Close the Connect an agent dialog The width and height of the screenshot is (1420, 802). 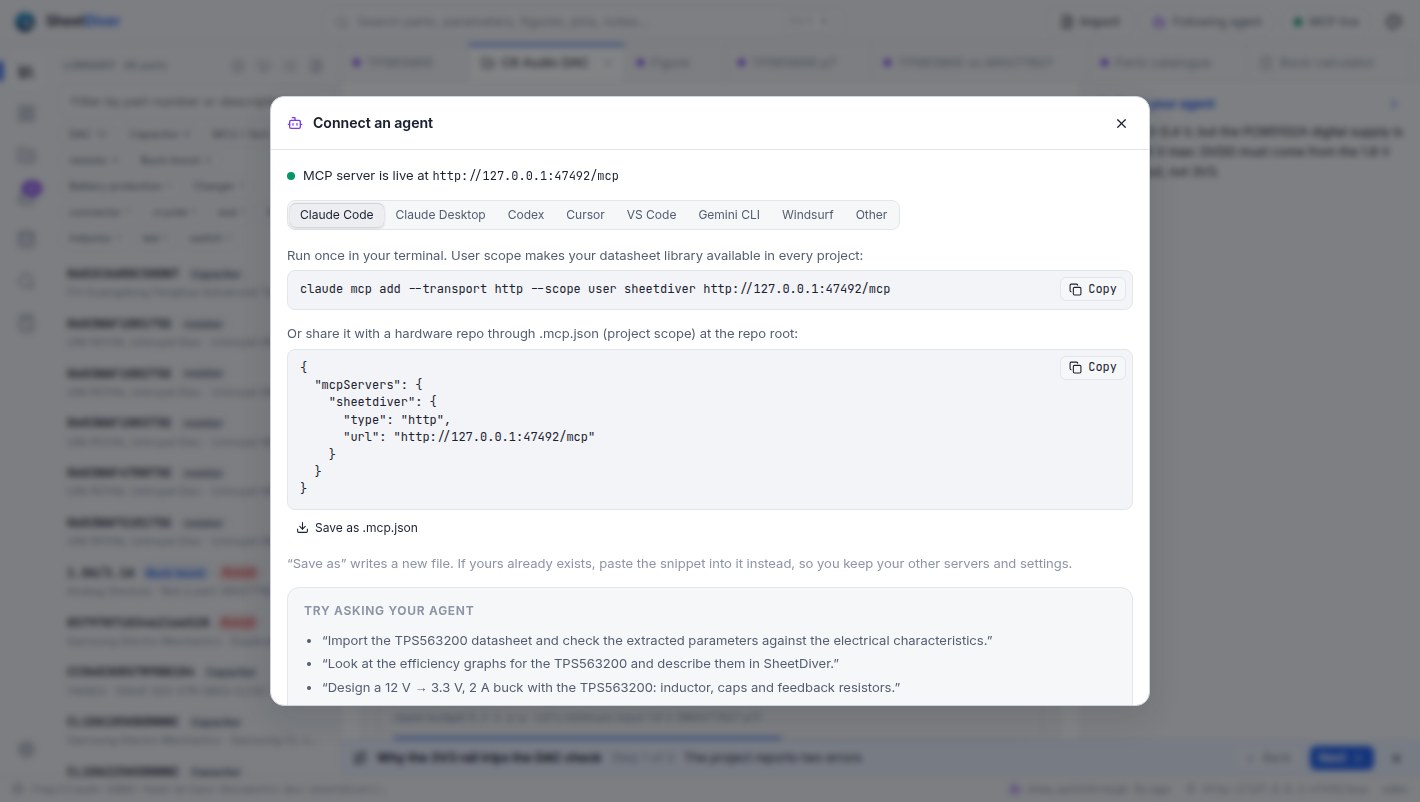(x=1121, y=123)
